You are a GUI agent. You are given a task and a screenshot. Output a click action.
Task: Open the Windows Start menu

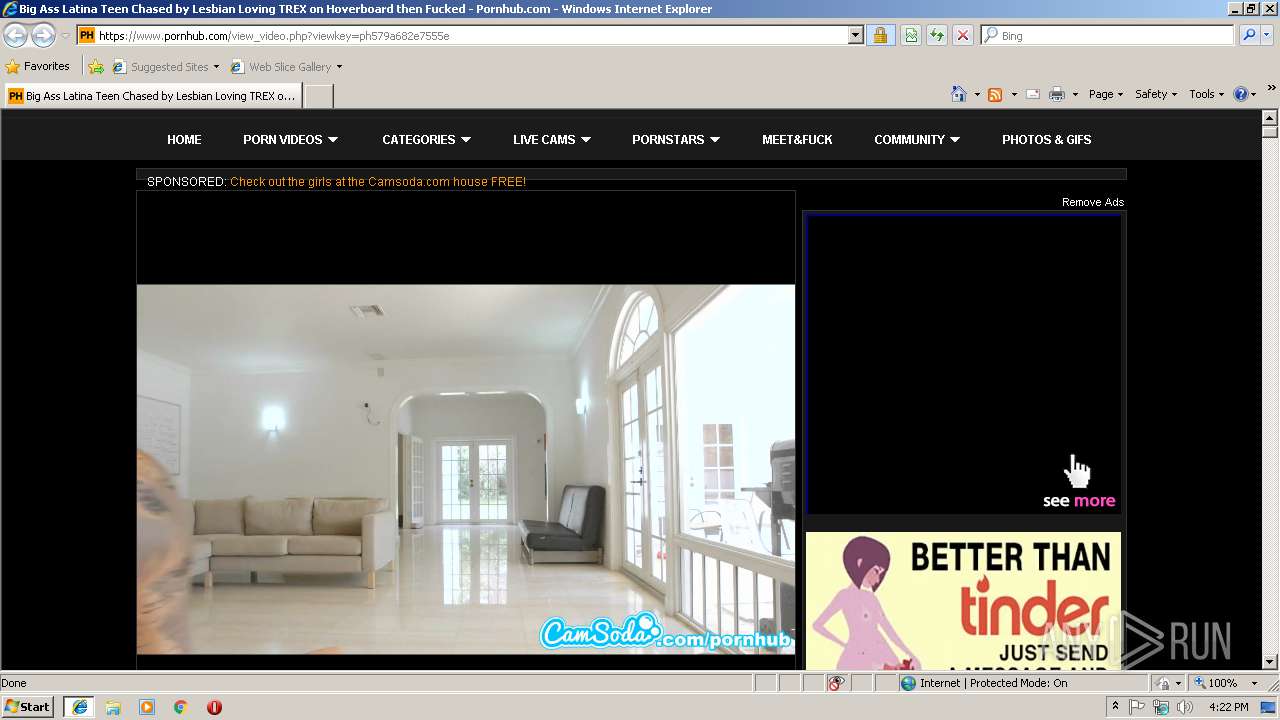(28, 707)
